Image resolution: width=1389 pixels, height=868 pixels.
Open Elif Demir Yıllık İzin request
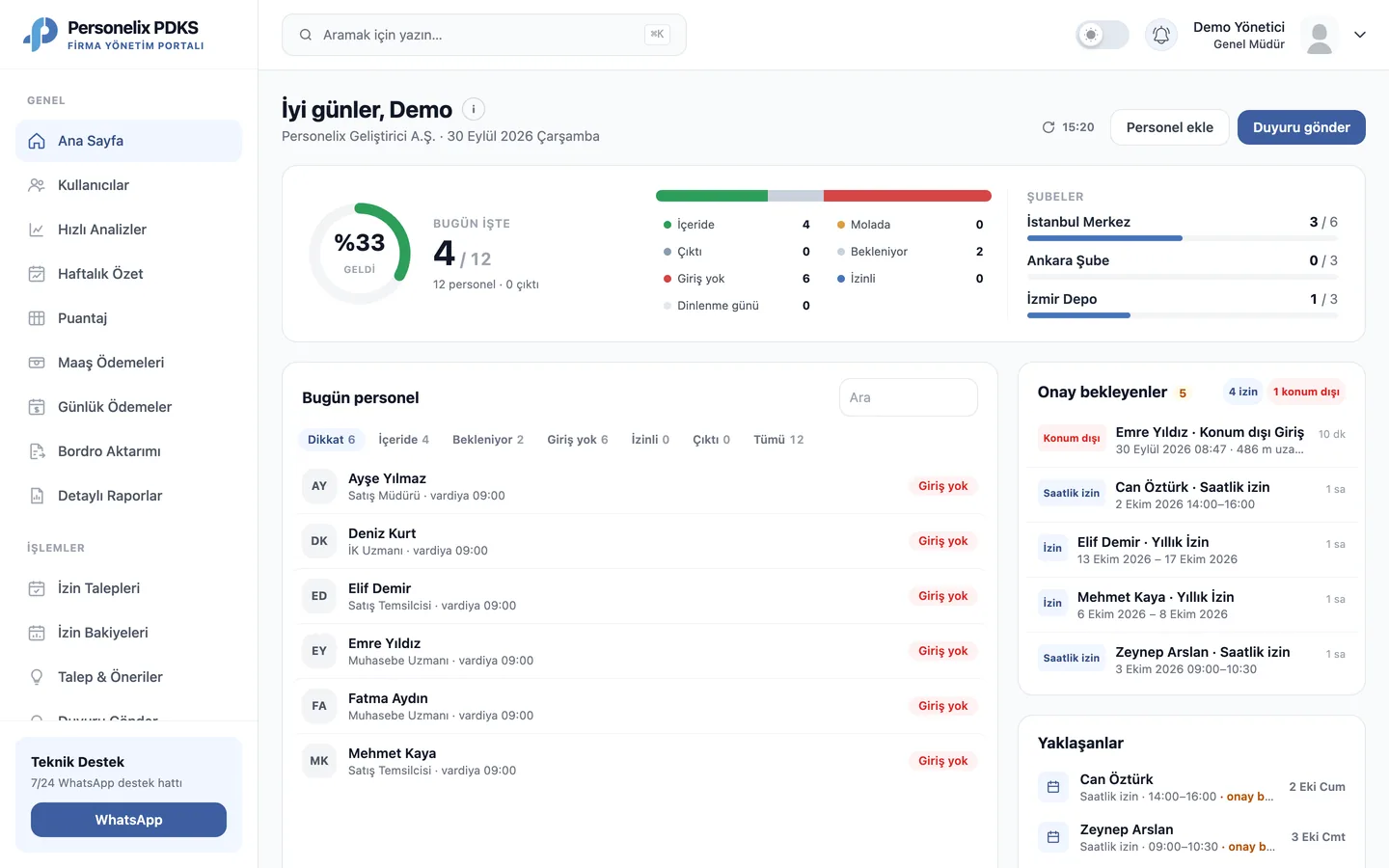(x=1191, y=550)
